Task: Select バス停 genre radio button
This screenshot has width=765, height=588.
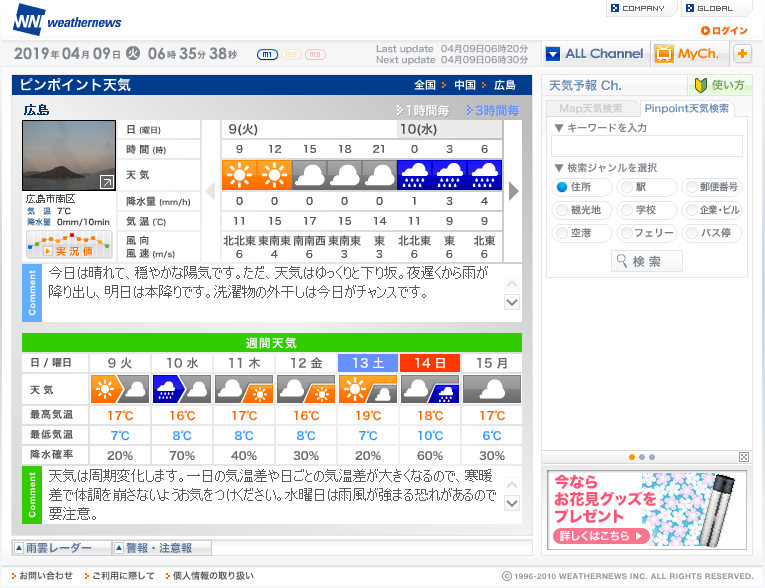Action: (692, 233)
